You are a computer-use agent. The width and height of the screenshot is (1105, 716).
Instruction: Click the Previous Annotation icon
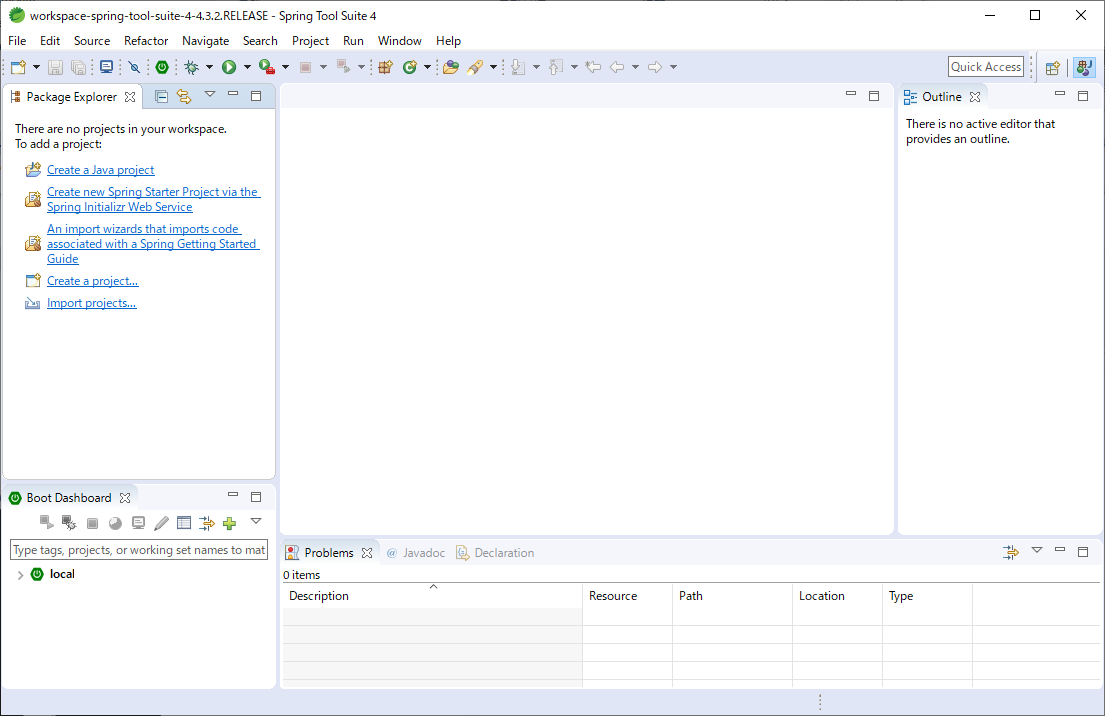pyautogui.click(x=555, y=67)
